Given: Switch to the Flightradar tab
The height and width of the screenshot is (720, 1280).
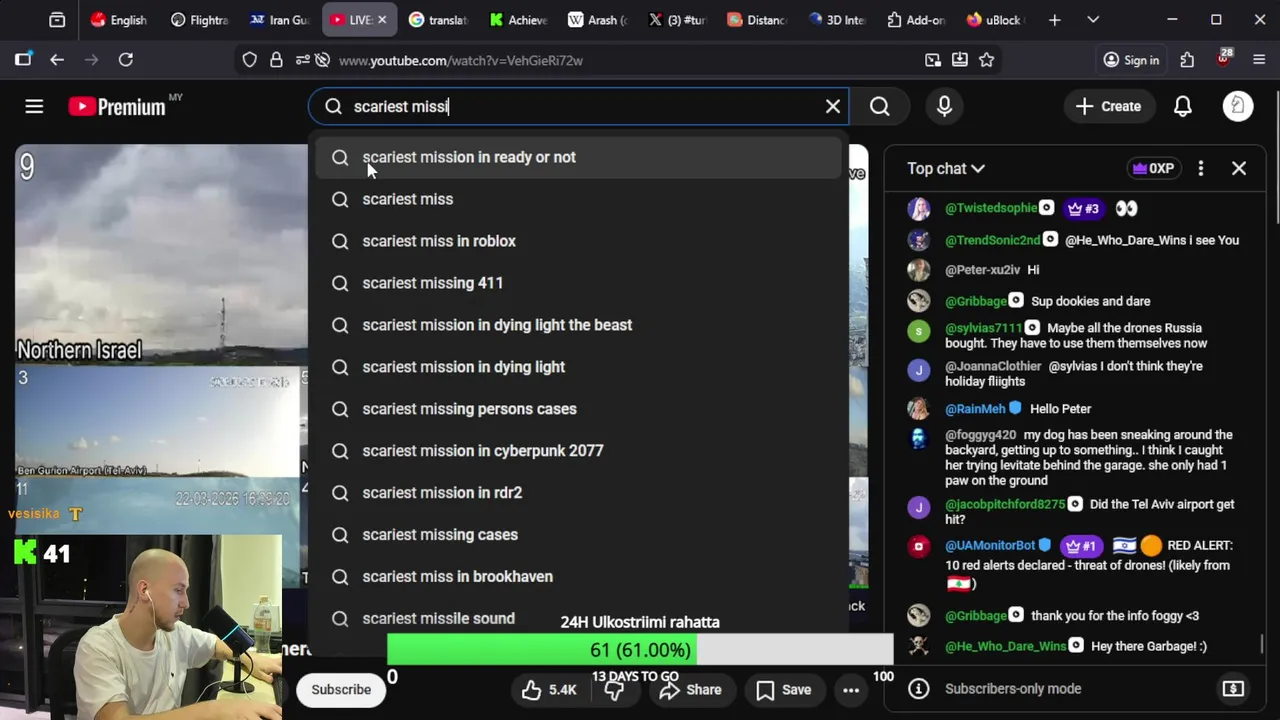Looking at the screenshot, I should (199, 20).
